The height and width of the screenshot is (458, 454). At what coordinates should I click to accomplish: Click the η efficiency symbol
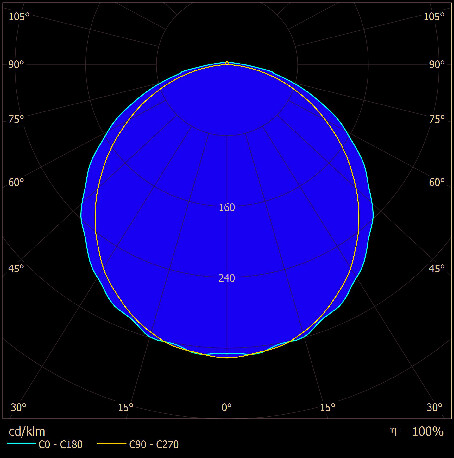(394, 432)
